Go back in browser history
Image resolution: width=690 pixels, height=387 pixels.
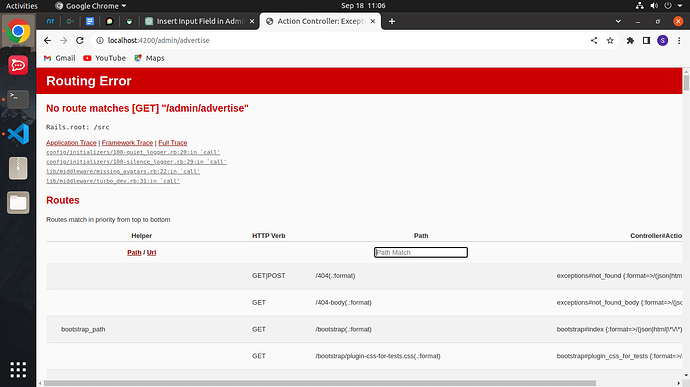click(48, 41)
